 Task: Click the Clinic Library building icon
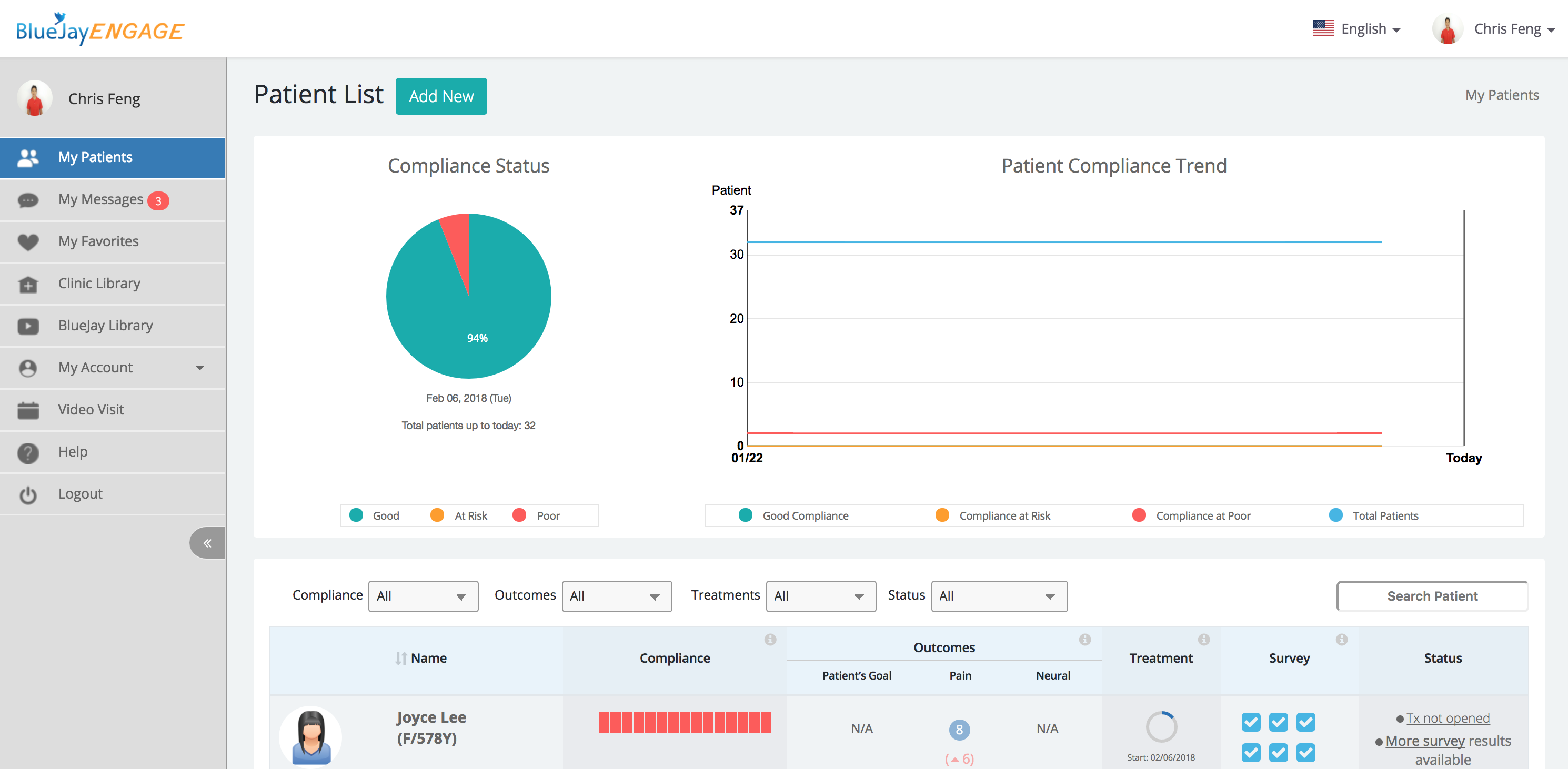pos(28,284)
